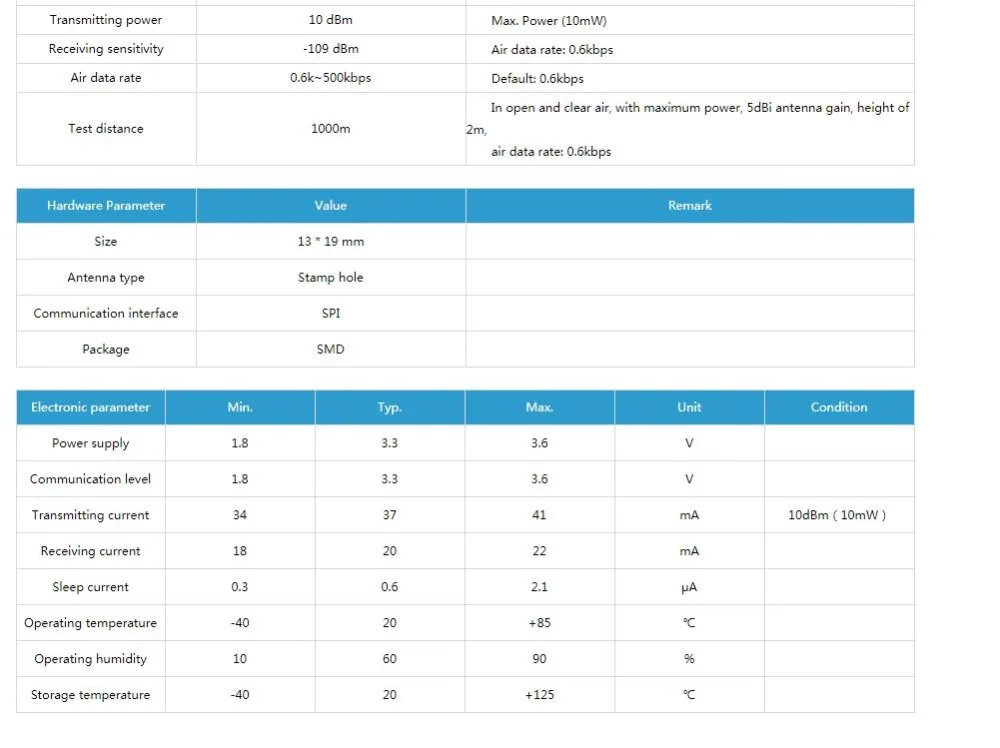Screen dimensions: 1000x748
Task: Select the 'Test distance' label
Action: [x=106, y=128]
